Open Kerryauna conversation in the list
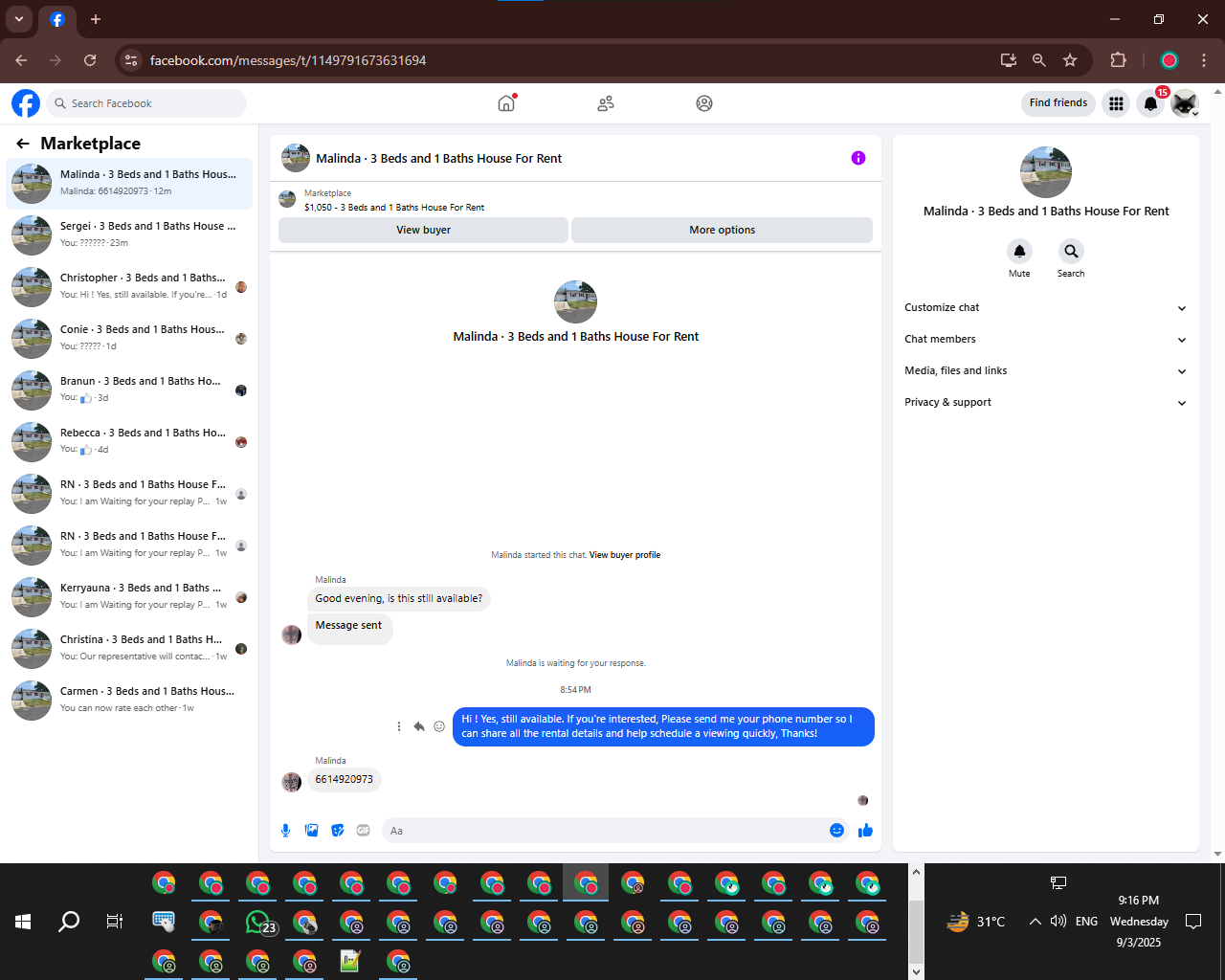The height and width of the screenshot is (980, 1225). click(x=129, y=596)
